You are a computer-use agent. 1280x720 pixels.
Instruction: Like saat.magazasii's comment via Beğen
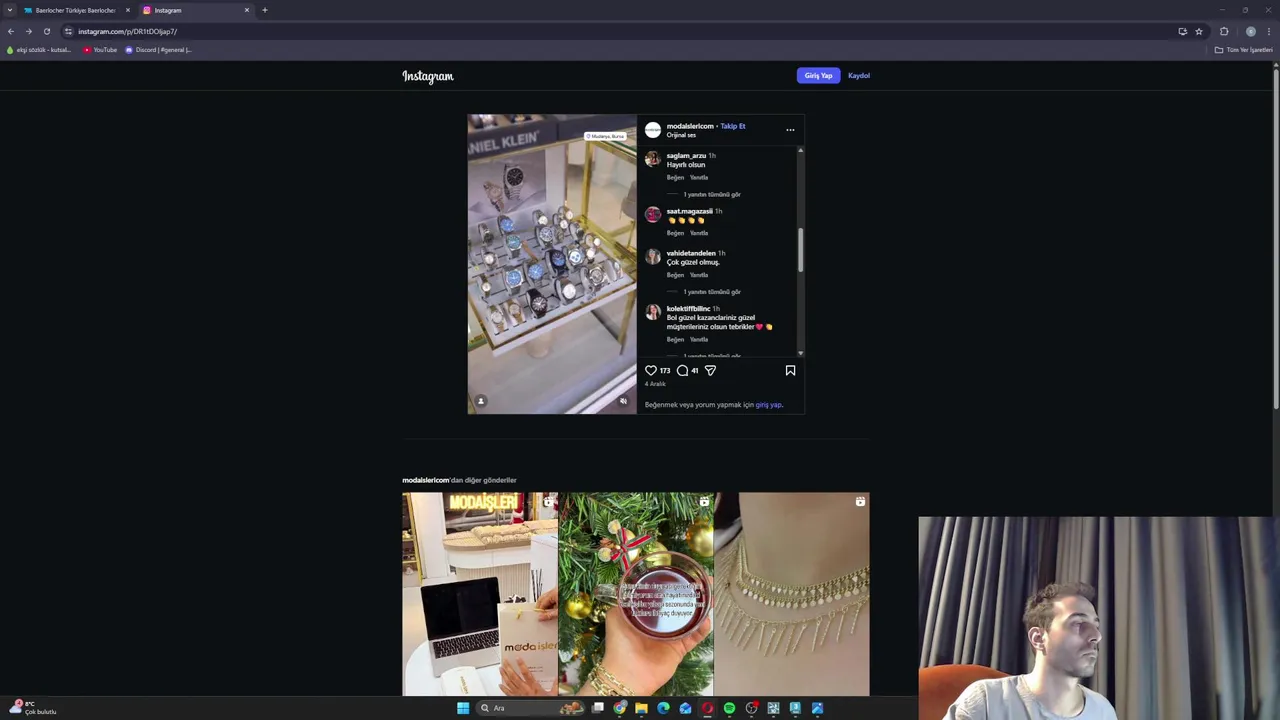[x=675, y=233]
